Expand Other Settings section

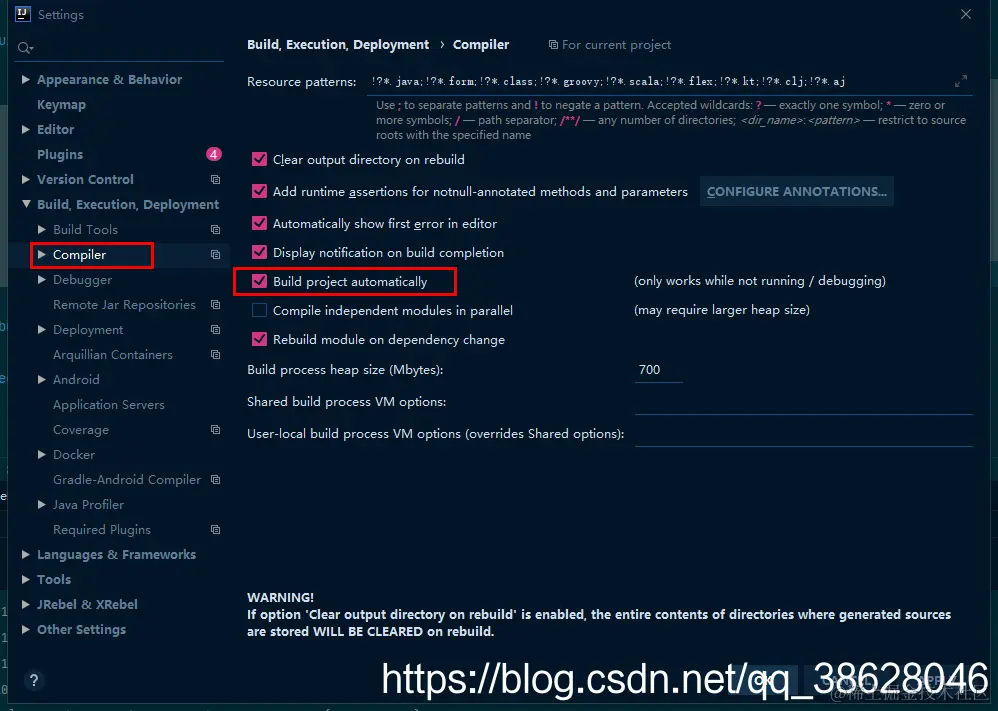pyautogui.click(x=25, y=630)
